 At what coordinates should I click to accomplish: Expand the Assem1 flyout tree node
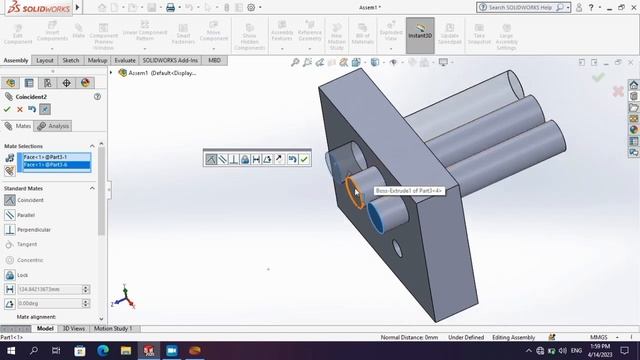111,73
